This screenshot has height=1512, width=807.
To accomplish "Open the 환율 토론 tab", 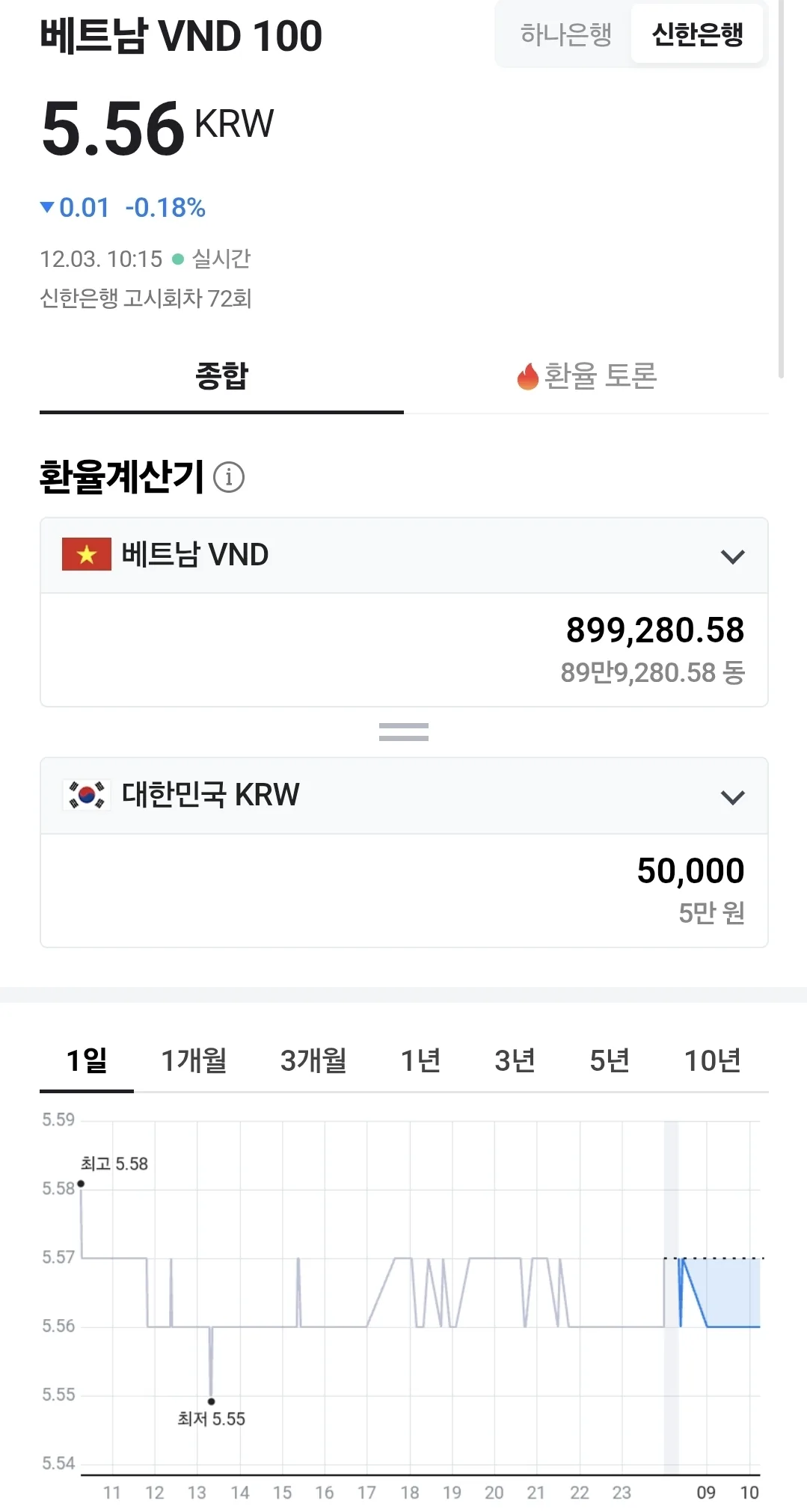I will pyautogui.click(x=586, y=376).
